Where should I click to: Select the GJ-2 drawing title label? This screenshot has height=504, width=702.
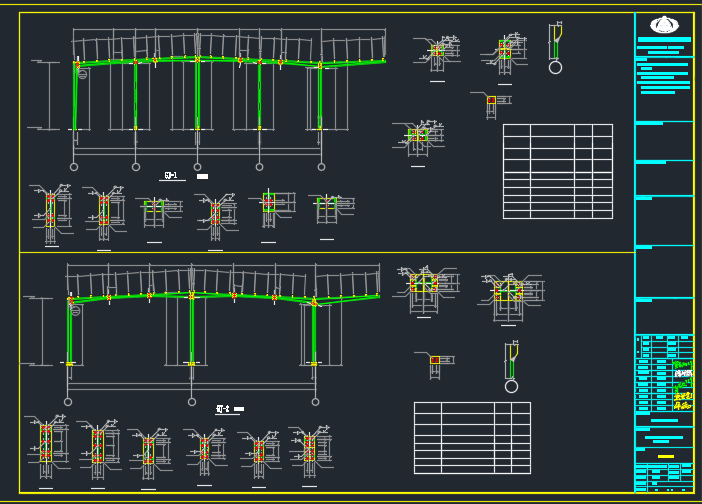(x=223, y=409)
